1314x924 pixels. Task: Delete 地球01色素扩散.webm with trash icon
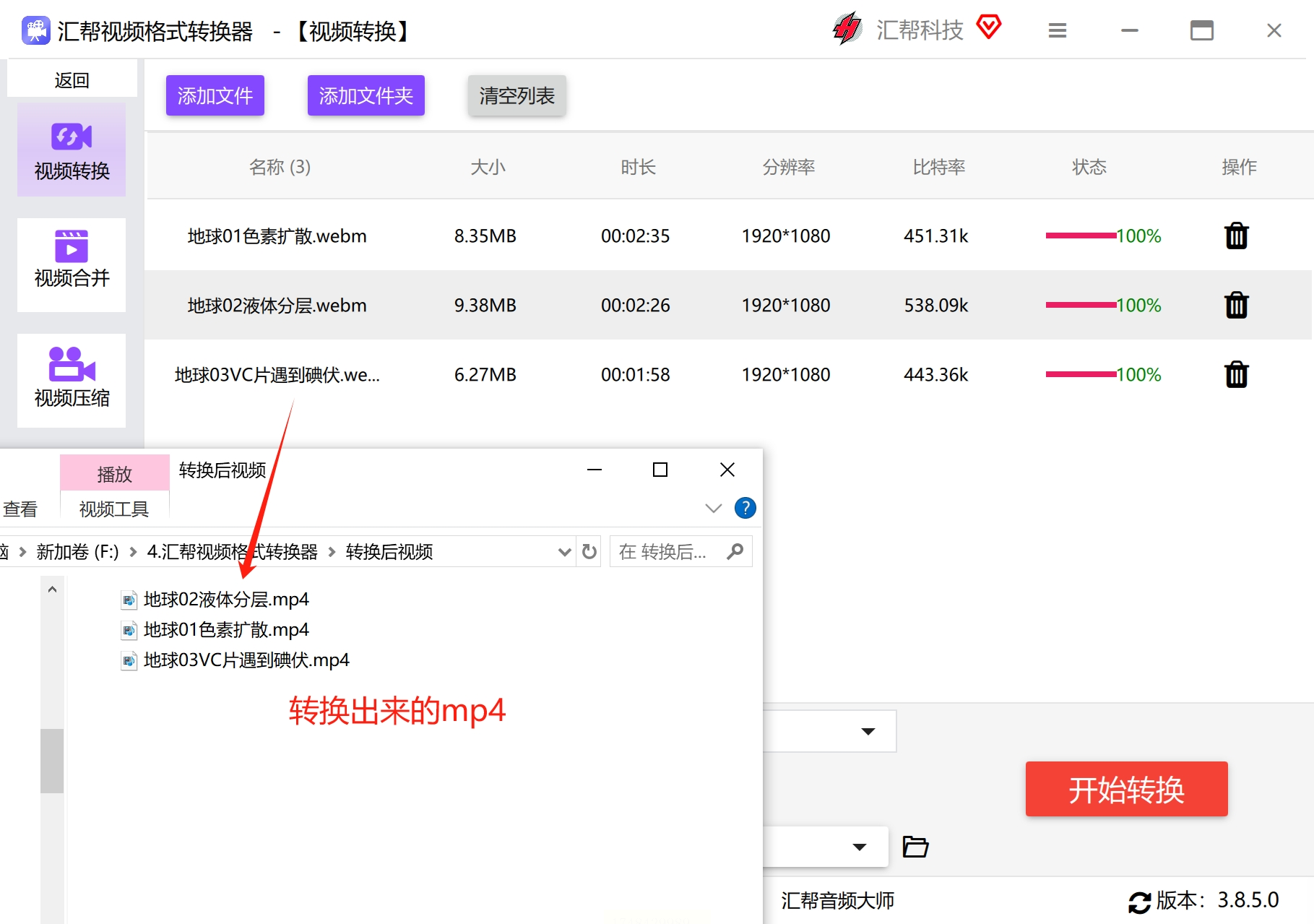click(x=1236, y=236)
